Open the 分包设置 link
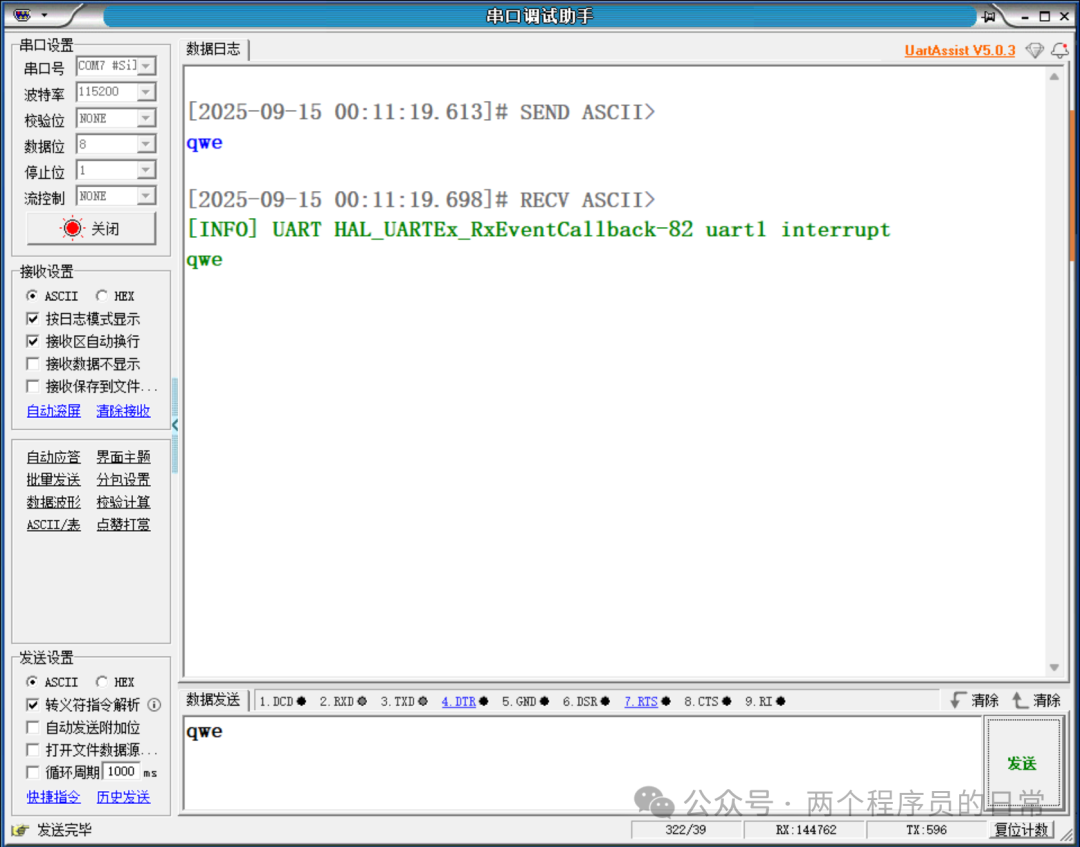The height and width of the screenshot is (847, 1080). [123, 480]
